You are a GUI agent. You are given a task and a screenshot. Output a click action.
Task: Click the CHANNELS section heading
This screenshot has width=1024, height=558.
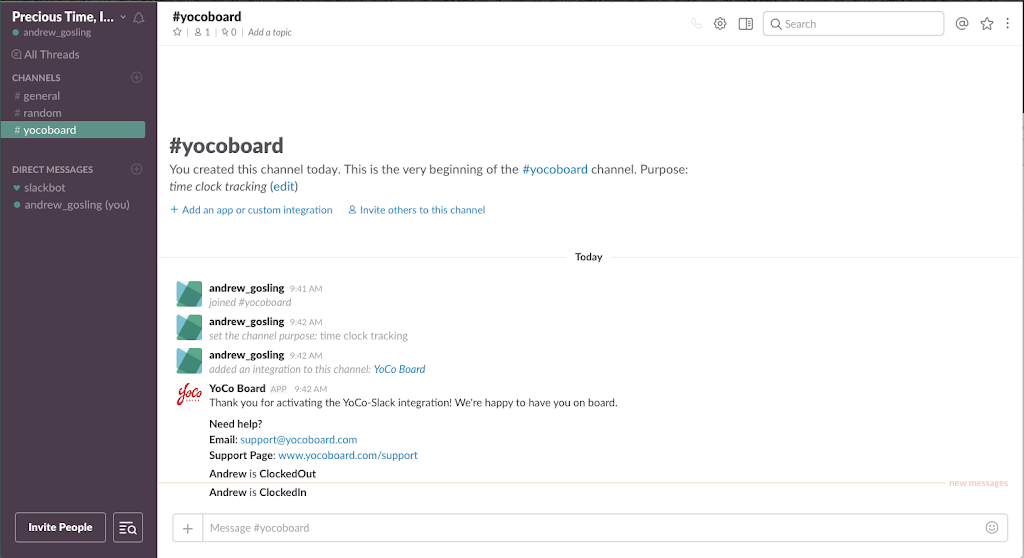(36, 78)
